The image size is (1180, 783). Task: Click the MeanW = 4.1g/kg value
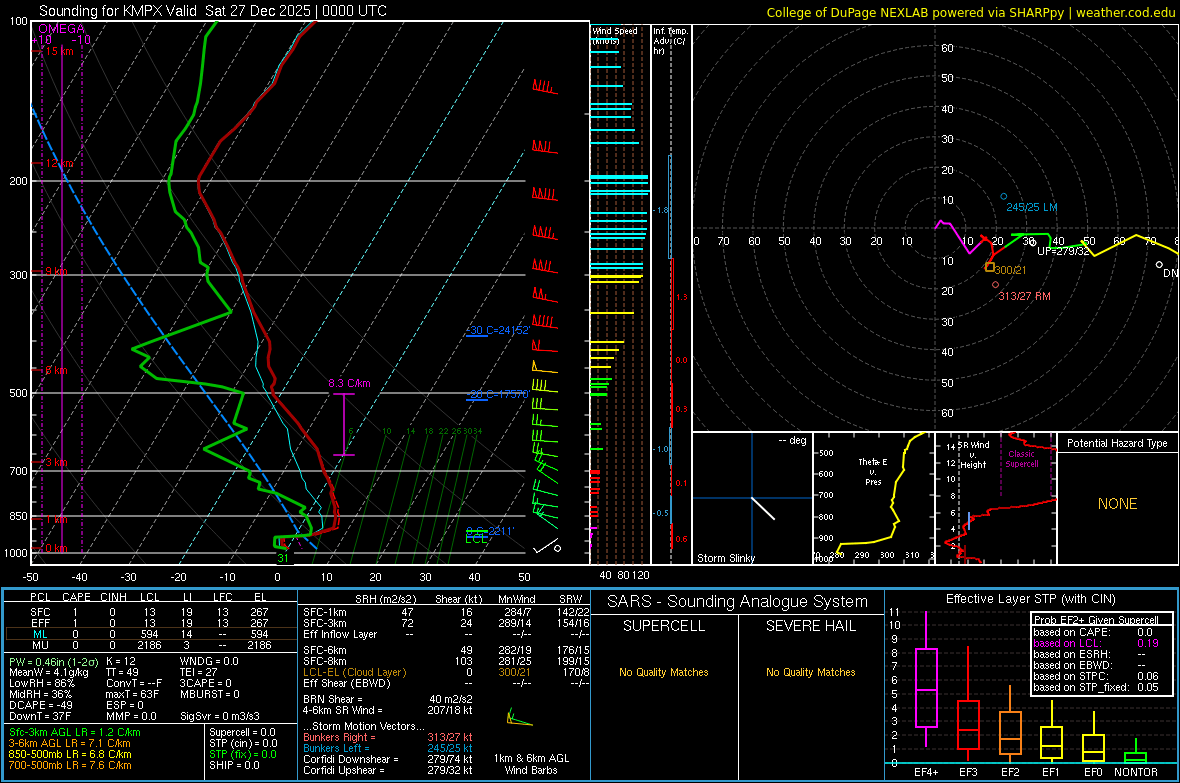point(48,672)
